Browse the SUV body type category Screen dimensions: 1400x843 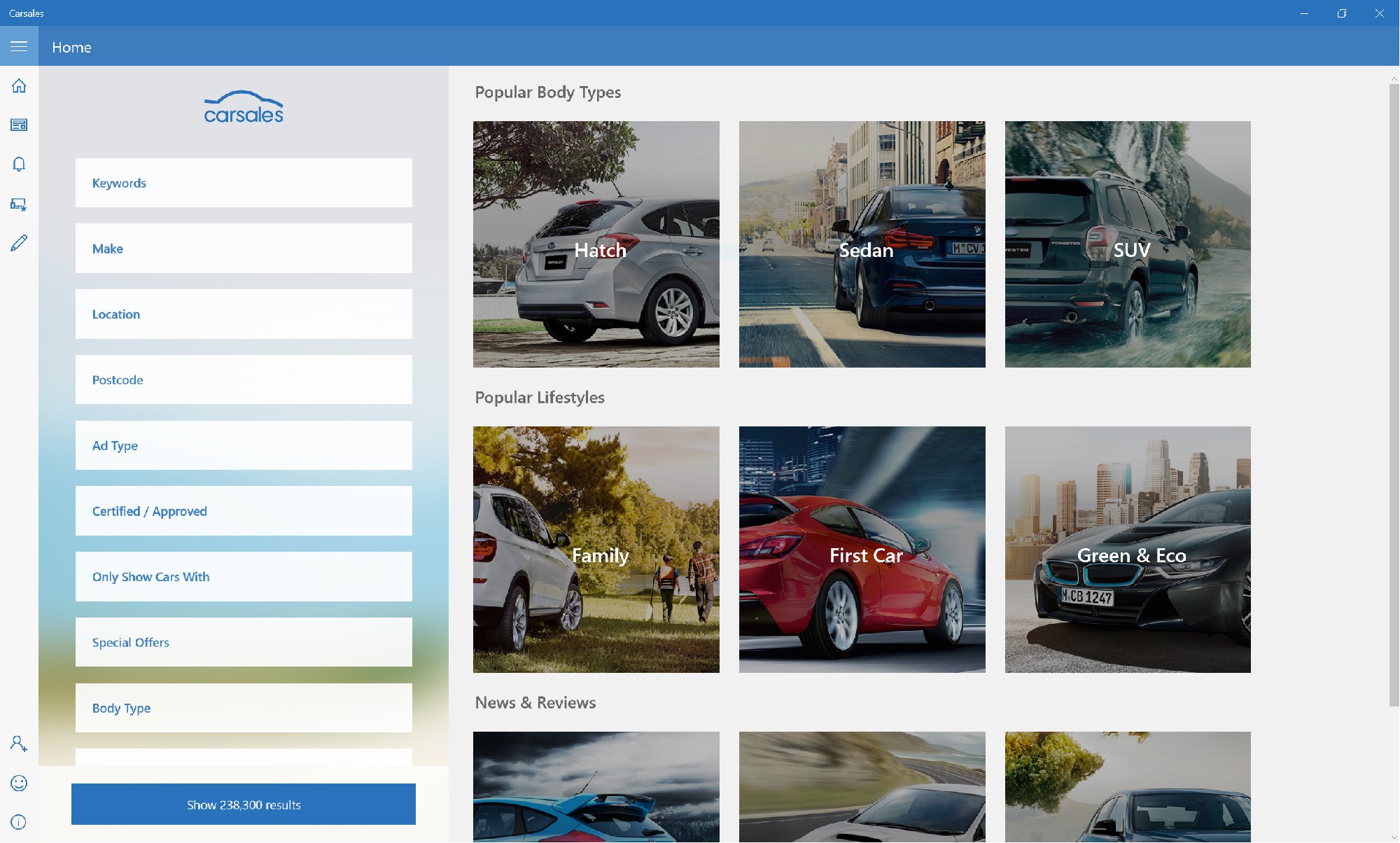[x=1128, y=244]
